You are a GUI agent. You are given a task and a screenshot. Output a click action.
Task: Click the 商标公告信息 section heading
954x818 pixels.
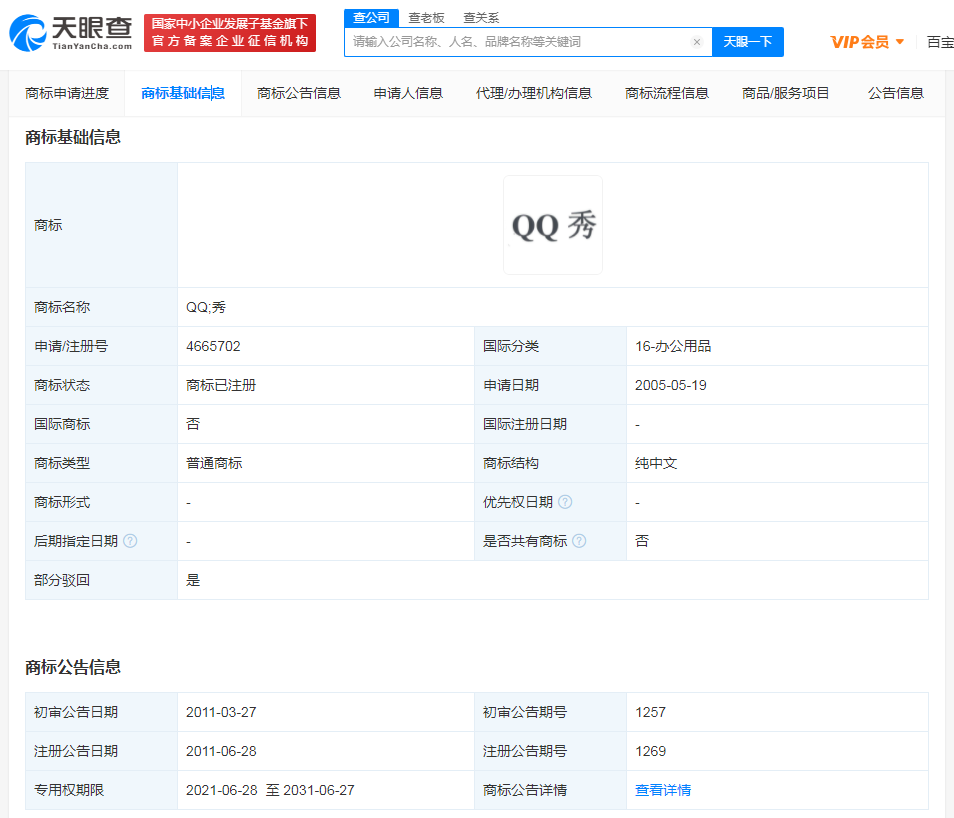point(73,668)
